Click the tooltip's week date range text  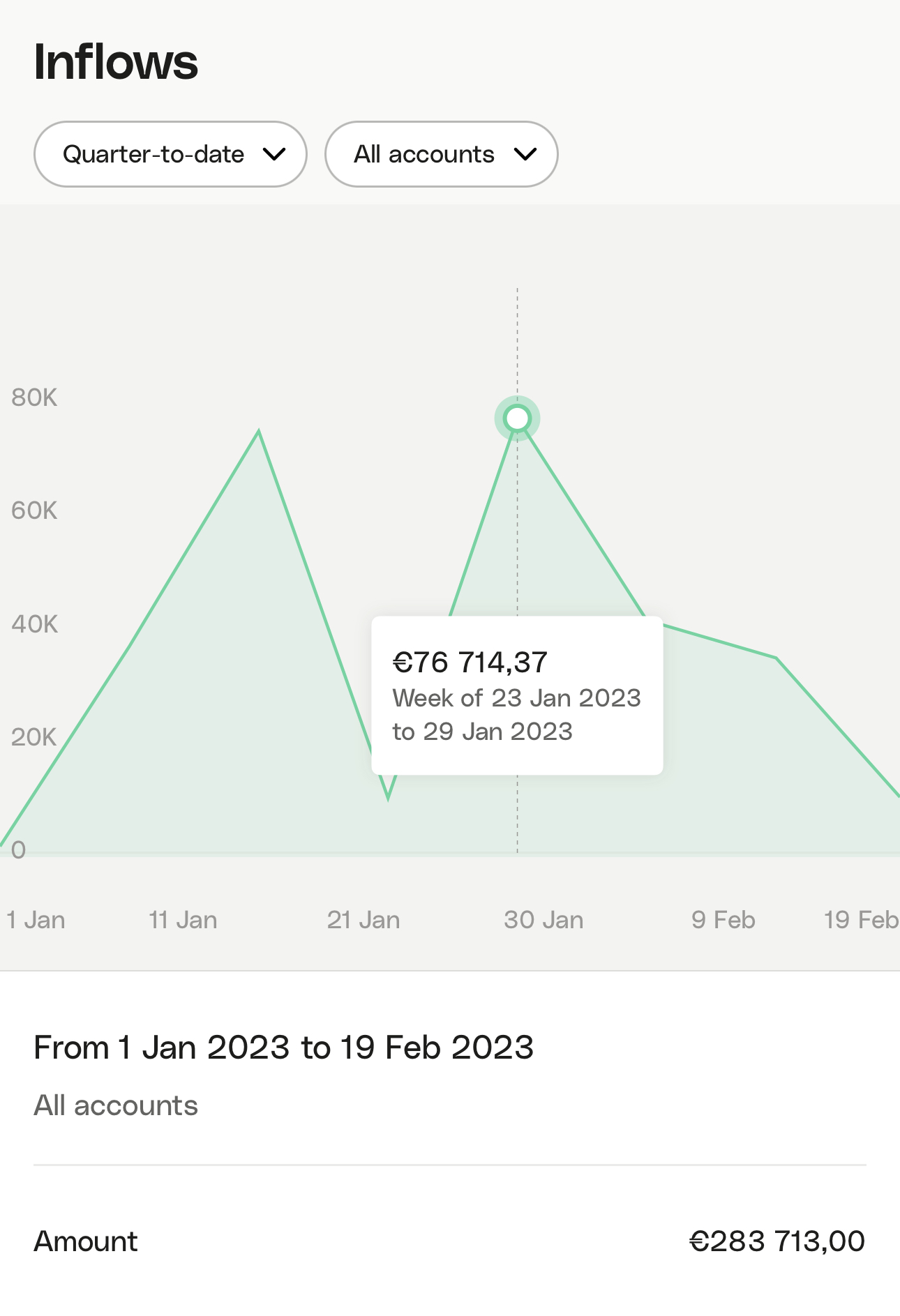pyautogui.click(x=516, y=714)
